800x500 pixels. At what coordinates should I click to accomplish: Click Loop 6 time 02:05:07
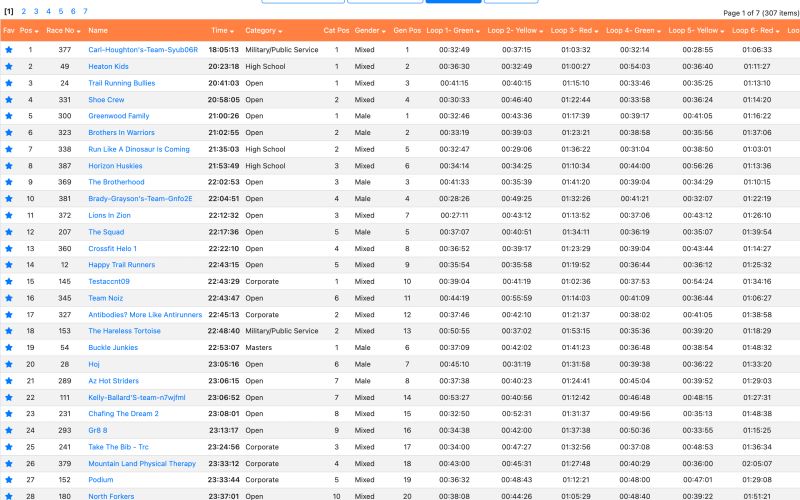tap(757, 464)
